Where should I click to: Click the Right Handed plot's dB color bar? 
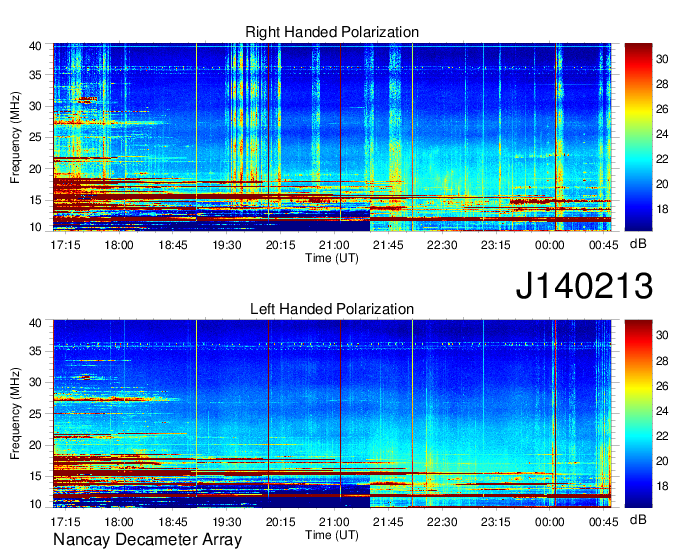pyautogui.click(x=638, y=137)
